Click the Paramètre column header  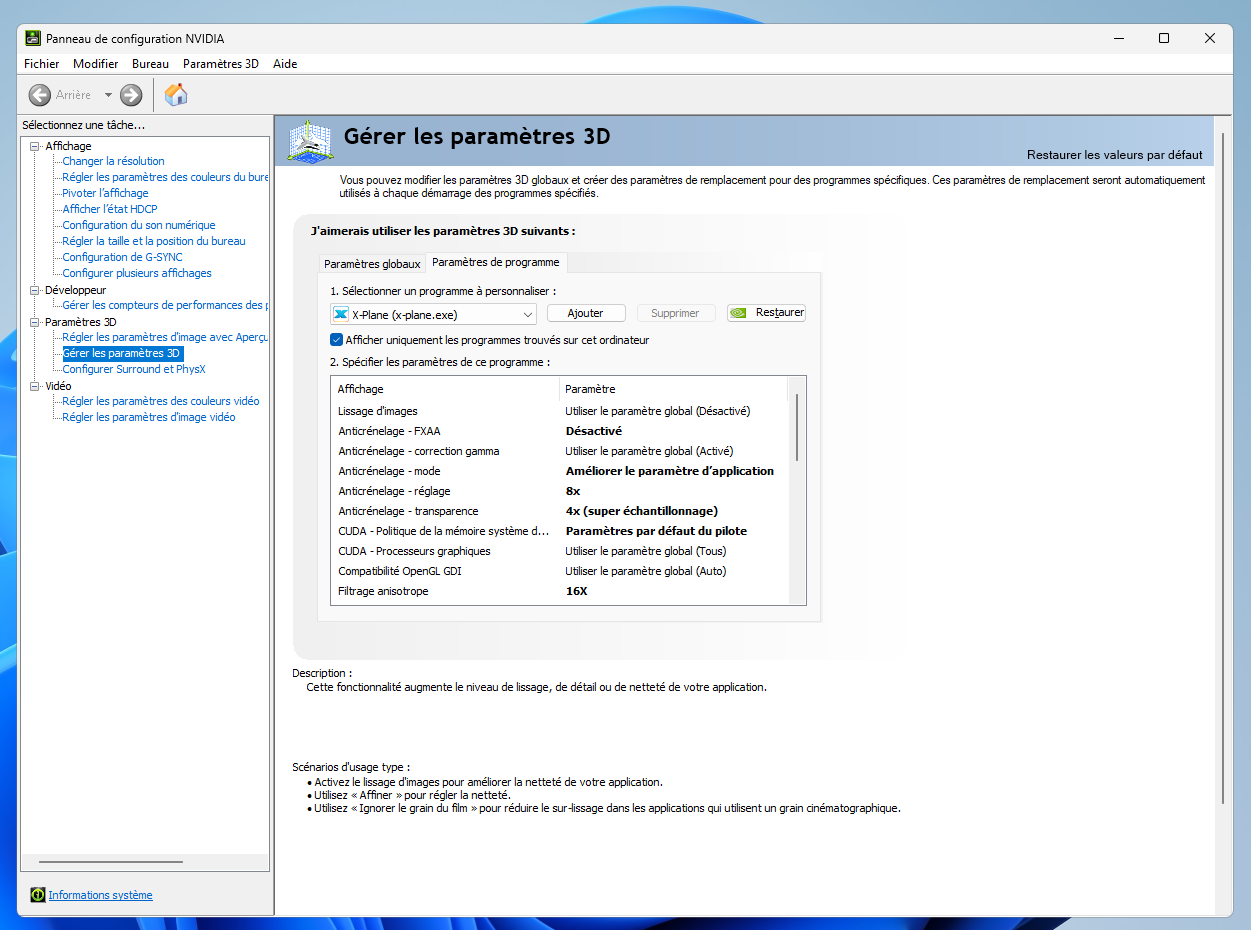(x=674, y=389)
